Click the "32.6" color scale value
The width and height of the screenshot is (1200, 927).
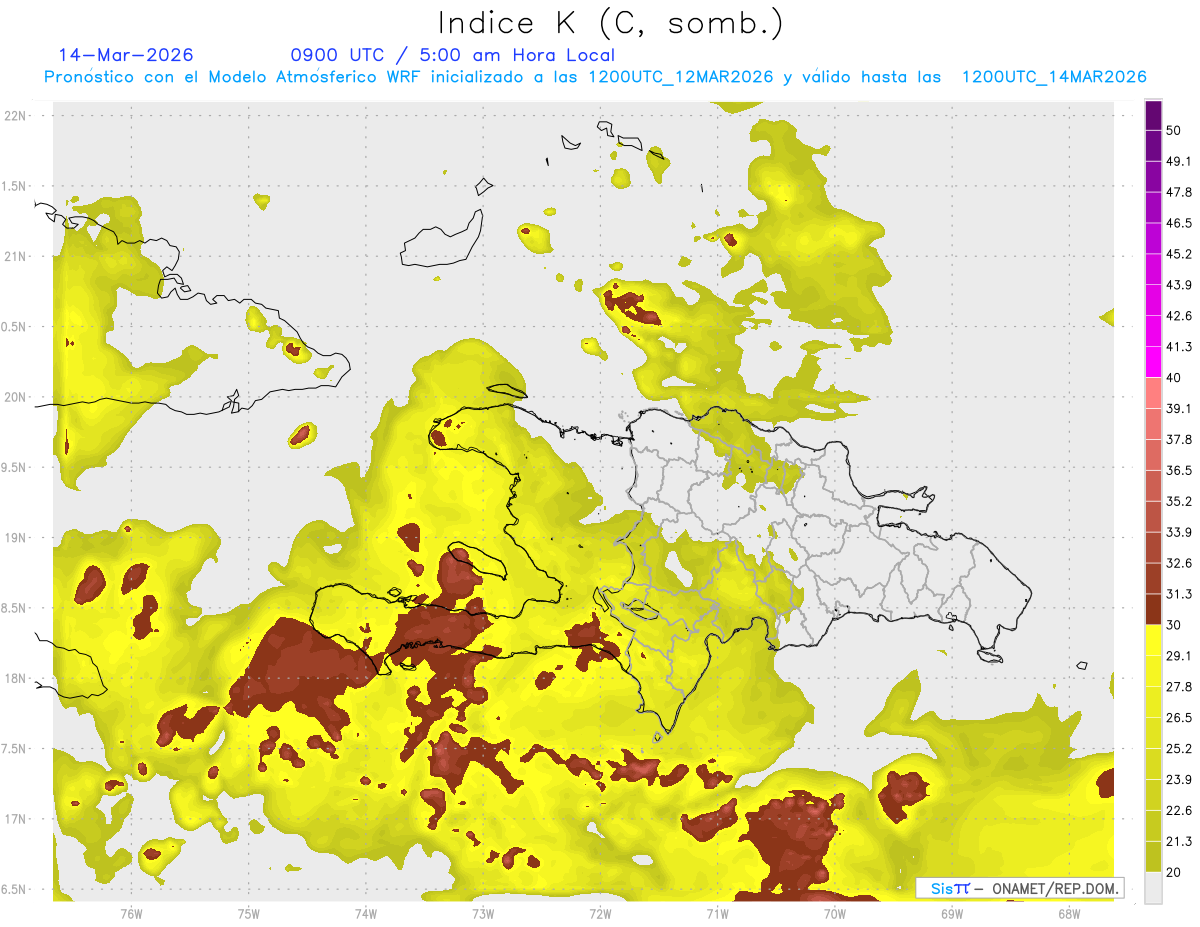pyautogui.click(x=1179, y=563)
